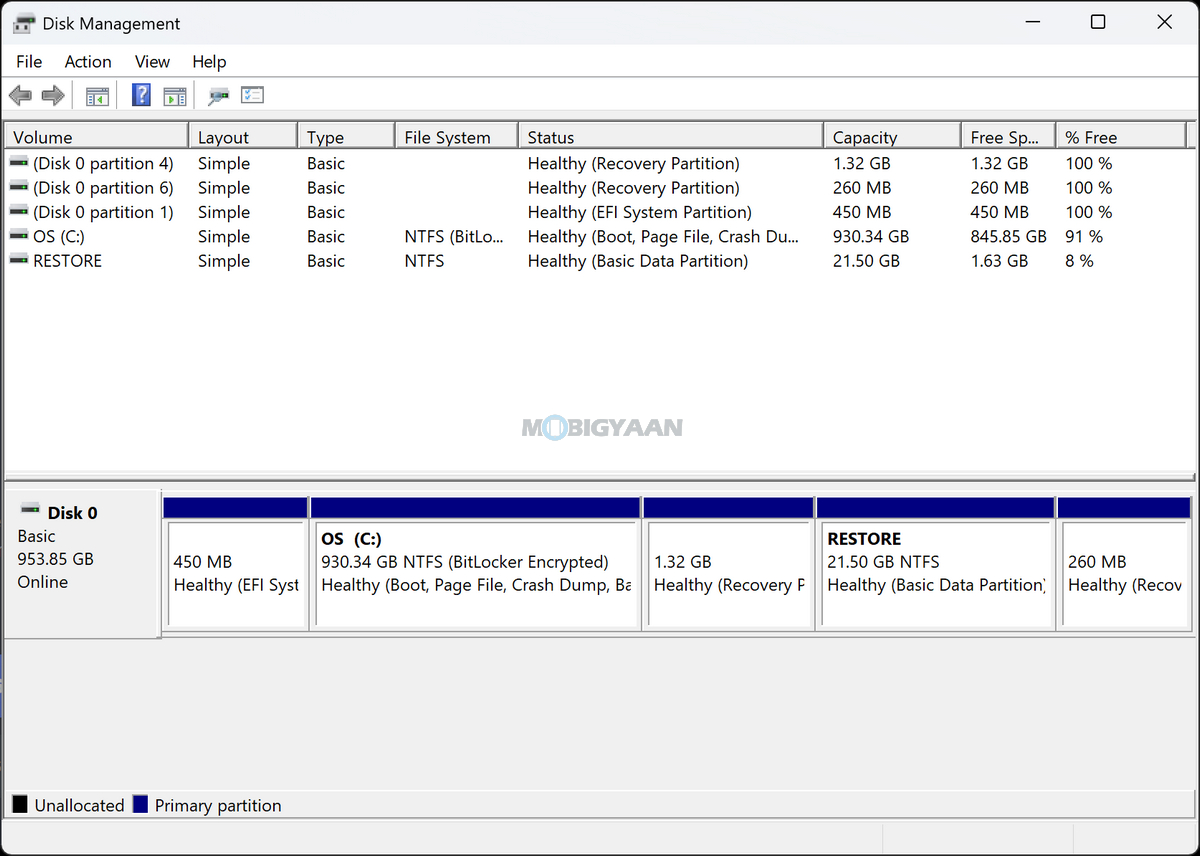Click the 21.50 GB capacity cell
This screenshot has height=856, width=1200.
point(866,260)
